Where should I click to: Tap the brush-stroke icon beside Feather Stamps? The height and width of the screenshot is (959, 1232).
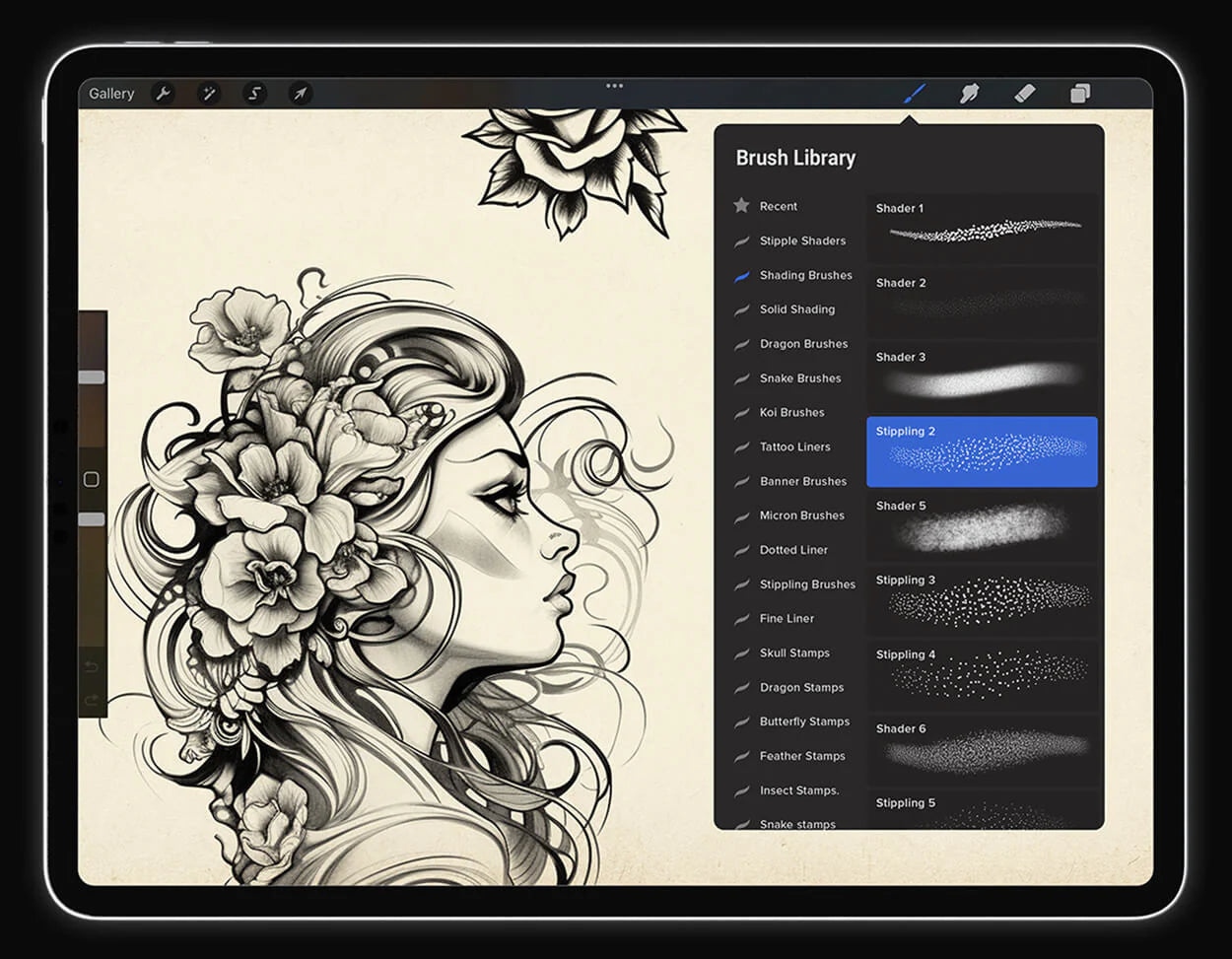[x=741, y=757]
